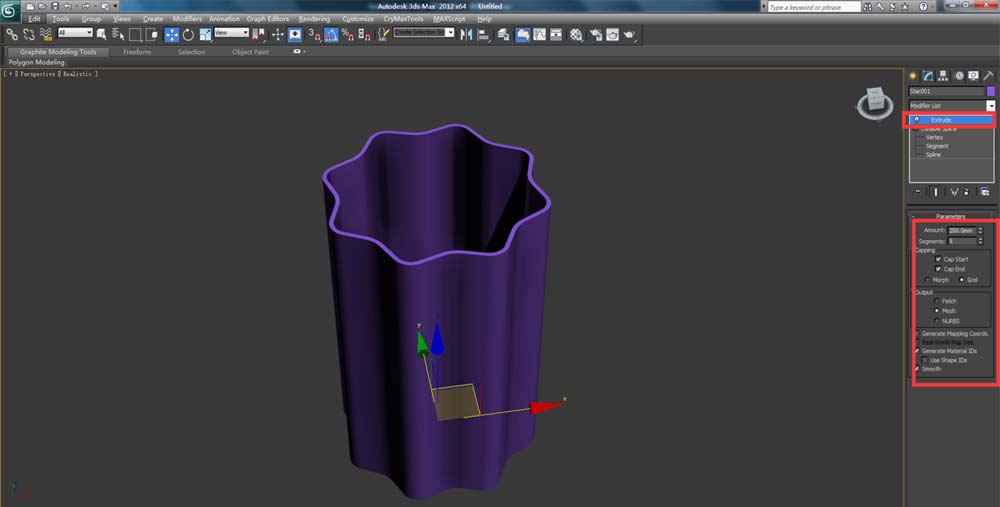The height and width of the screenshot is (507, 1000).
Task: Click the Mirror tool icon
Action: (x=466, y=34)
